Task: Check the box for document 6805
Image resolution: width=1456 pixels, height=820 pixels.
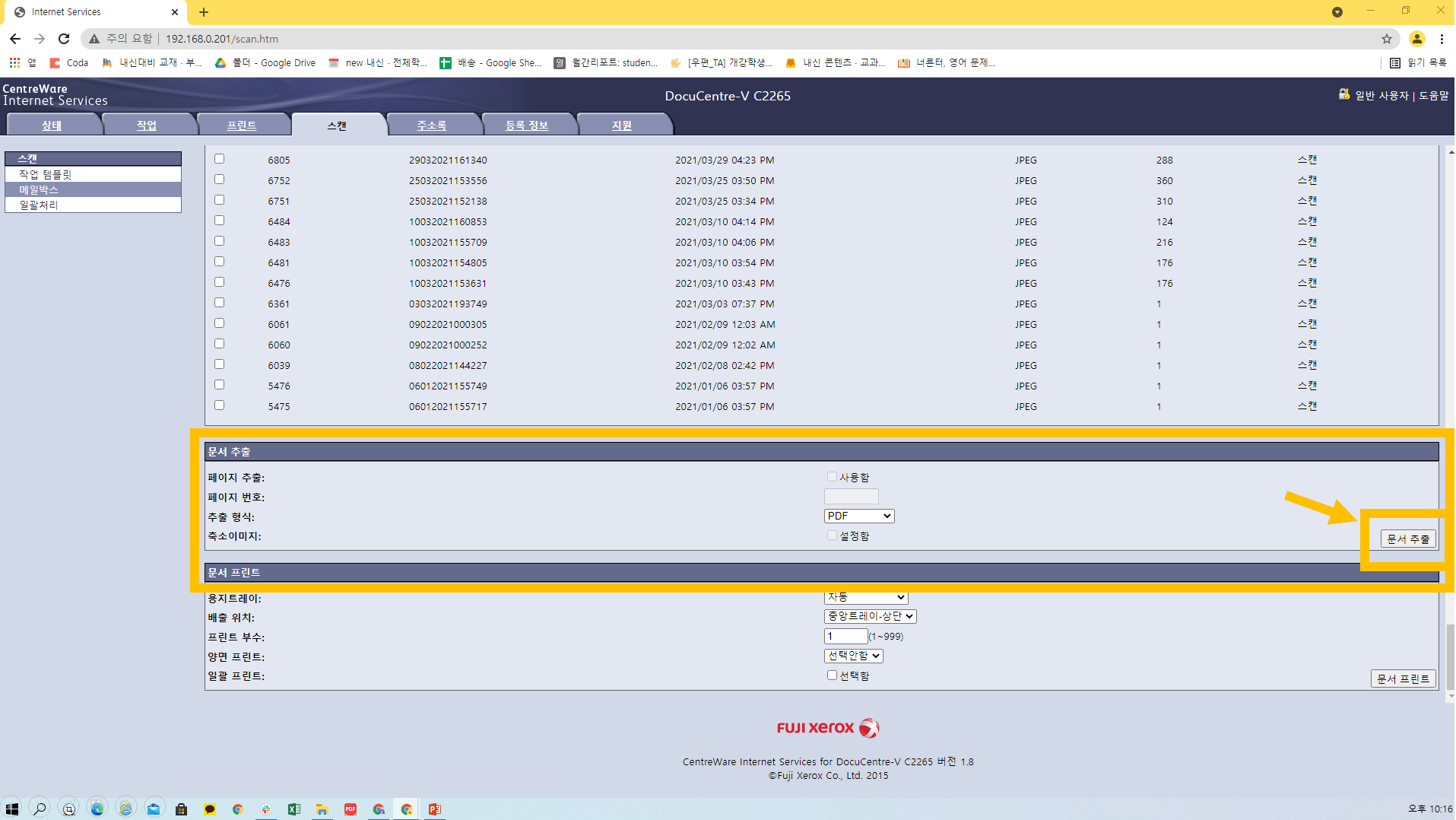Action: tap(219, 159)
